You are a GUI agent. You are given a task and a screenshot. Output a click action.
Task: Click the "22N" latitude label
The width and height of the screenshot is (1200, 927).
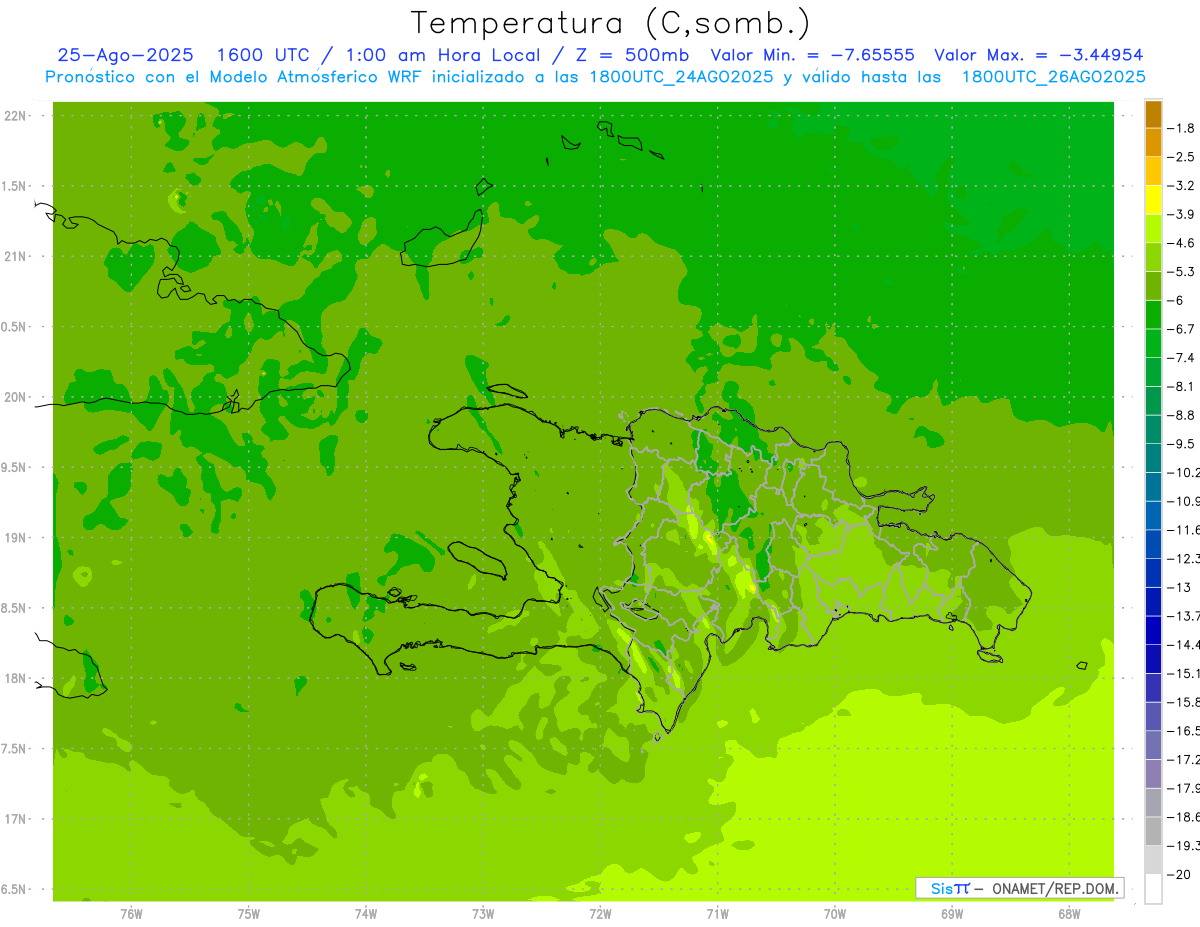click(x=16, y=116)
